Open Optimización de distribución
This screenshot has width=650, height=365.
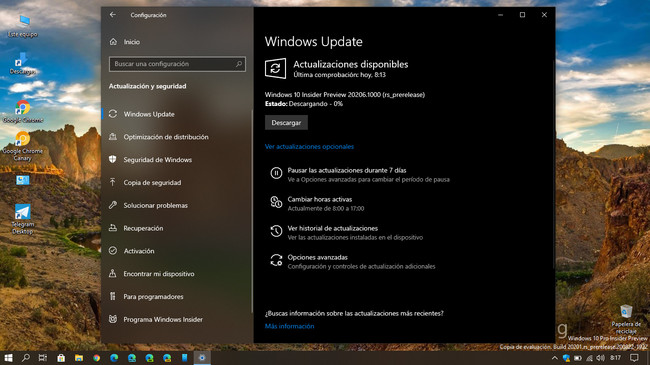(177, 137)
